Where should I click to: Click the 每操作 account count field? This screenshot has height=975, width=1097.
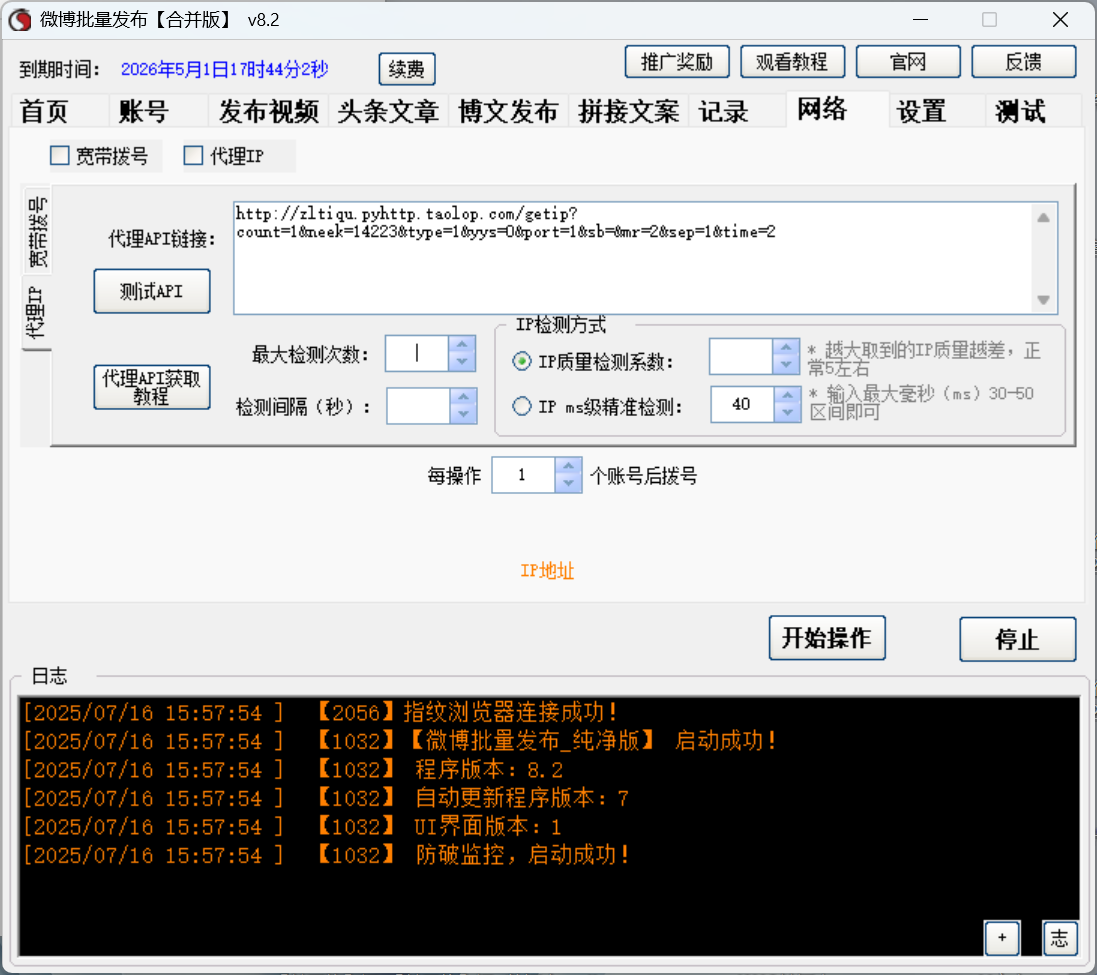click(523, 475)
